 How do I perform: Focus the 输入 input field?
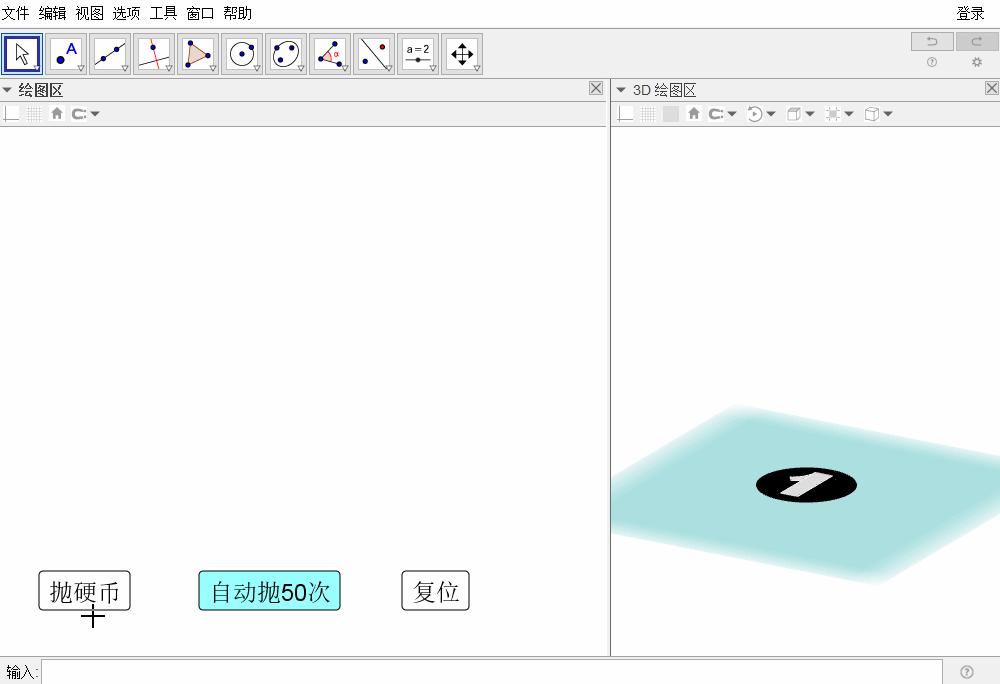492,672
